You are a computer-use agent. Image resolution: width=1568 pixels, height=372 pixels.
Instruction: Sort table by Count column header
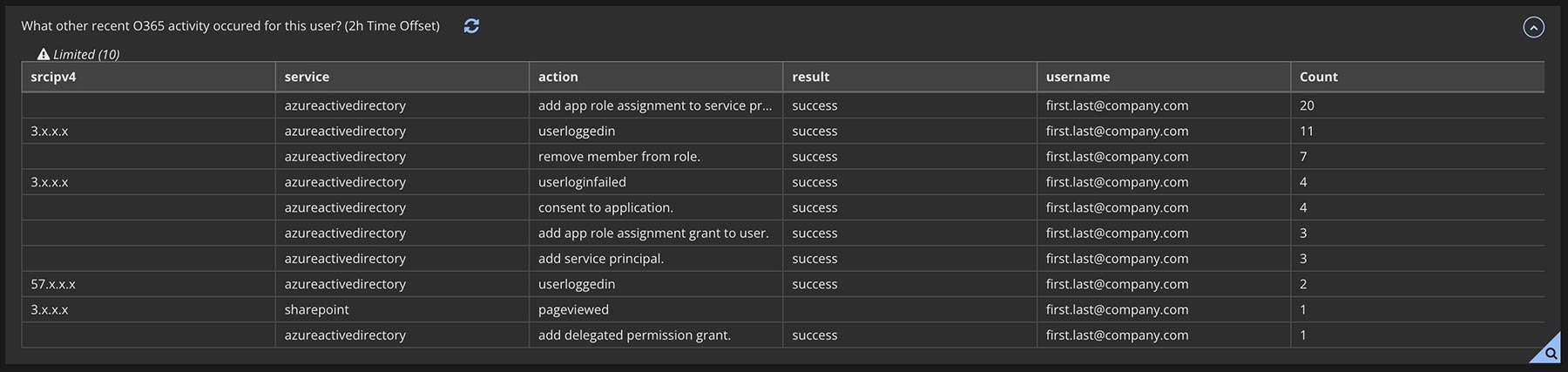pyautogui.click(x=1416, y=77)
